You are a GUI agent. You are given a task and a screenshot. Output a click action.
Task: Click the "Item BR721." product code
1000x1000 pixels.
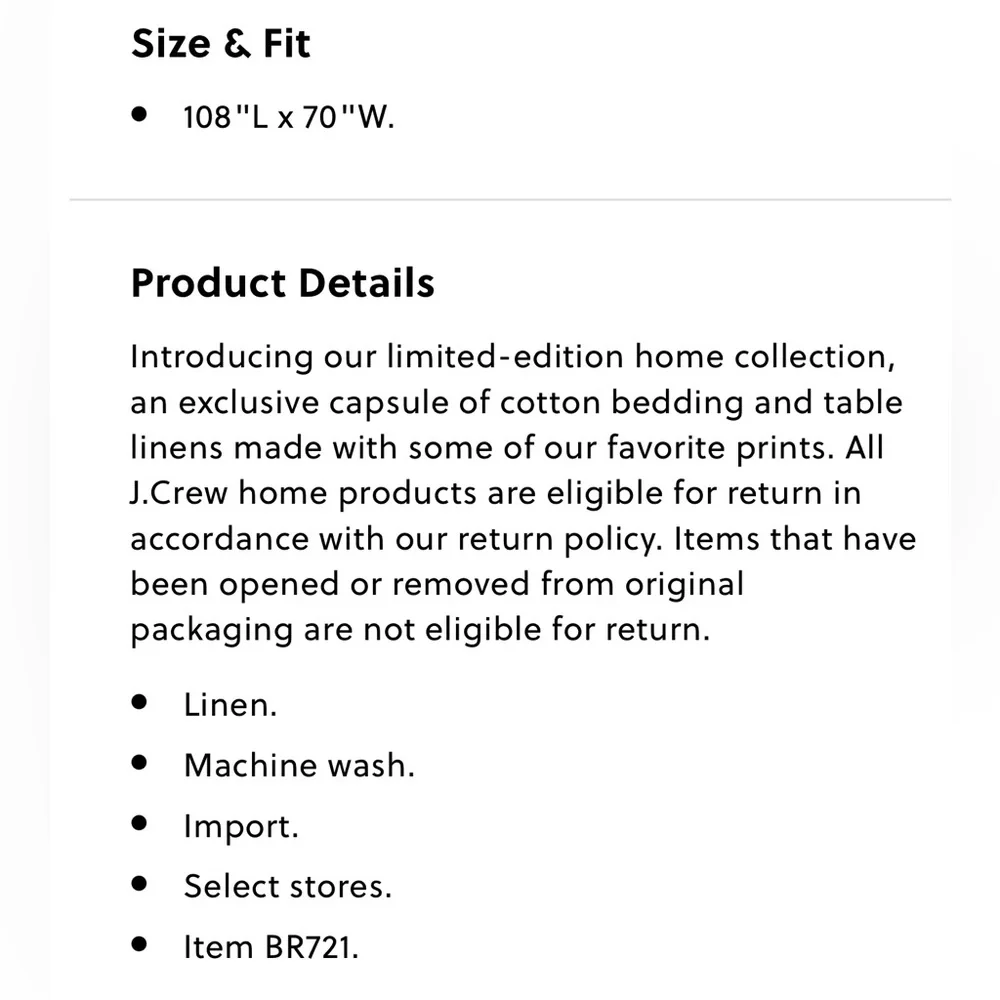point(271,947)
